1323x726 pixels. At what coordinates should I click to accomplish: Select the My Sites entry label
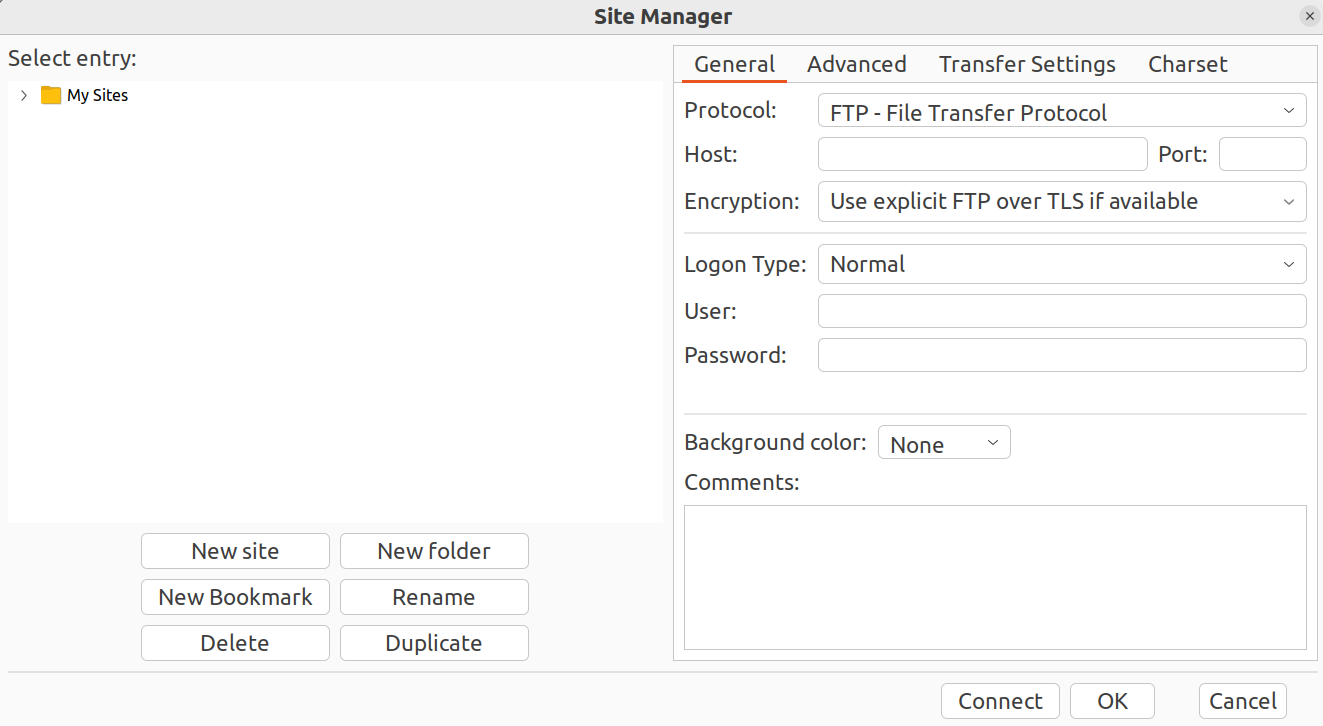(97, 95)
